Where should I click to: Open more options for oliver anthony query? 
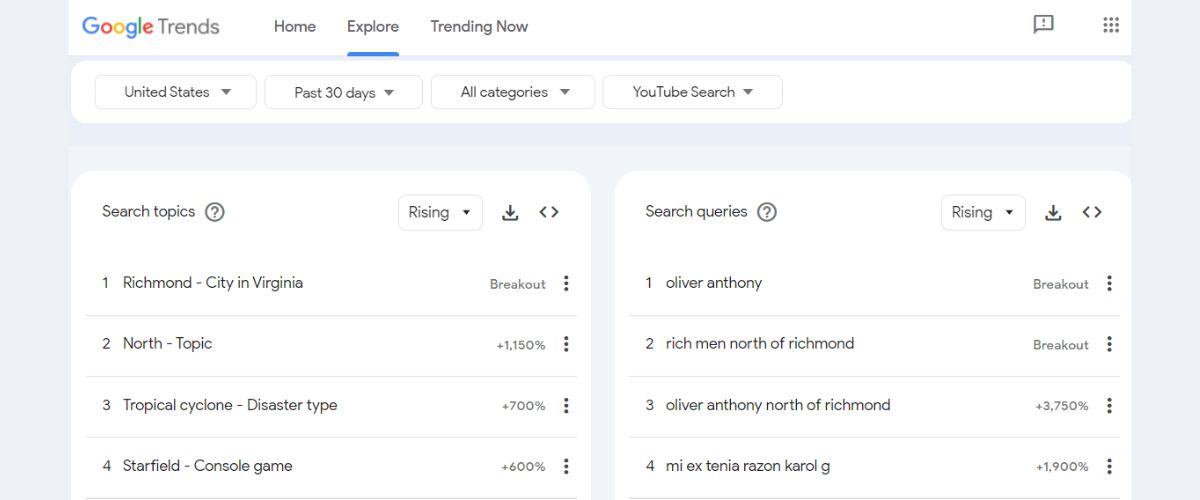[1109, 283]
